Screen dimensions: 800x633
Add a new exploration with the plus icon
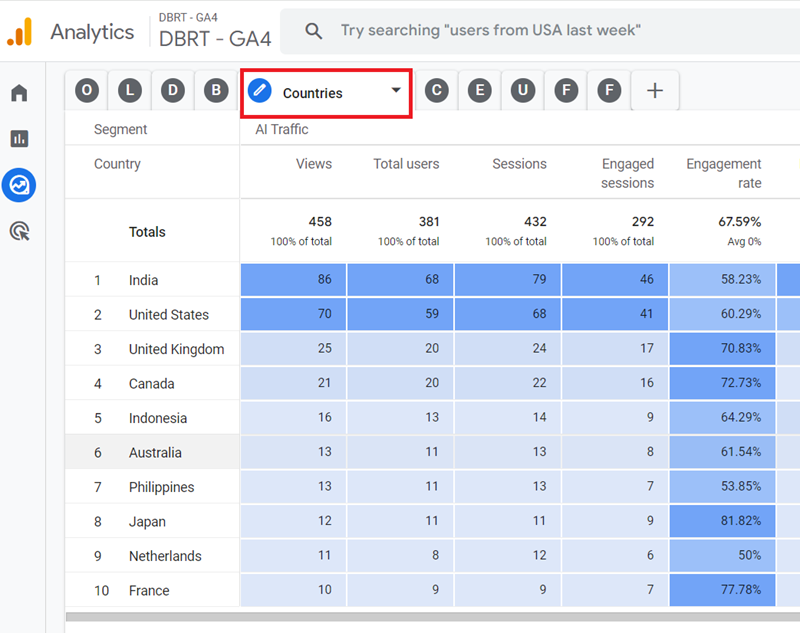655,90
